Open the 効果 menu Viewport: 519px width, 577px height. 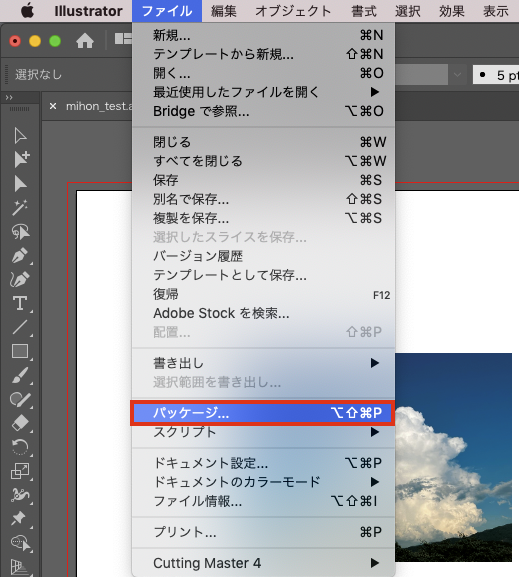point(452,11)
